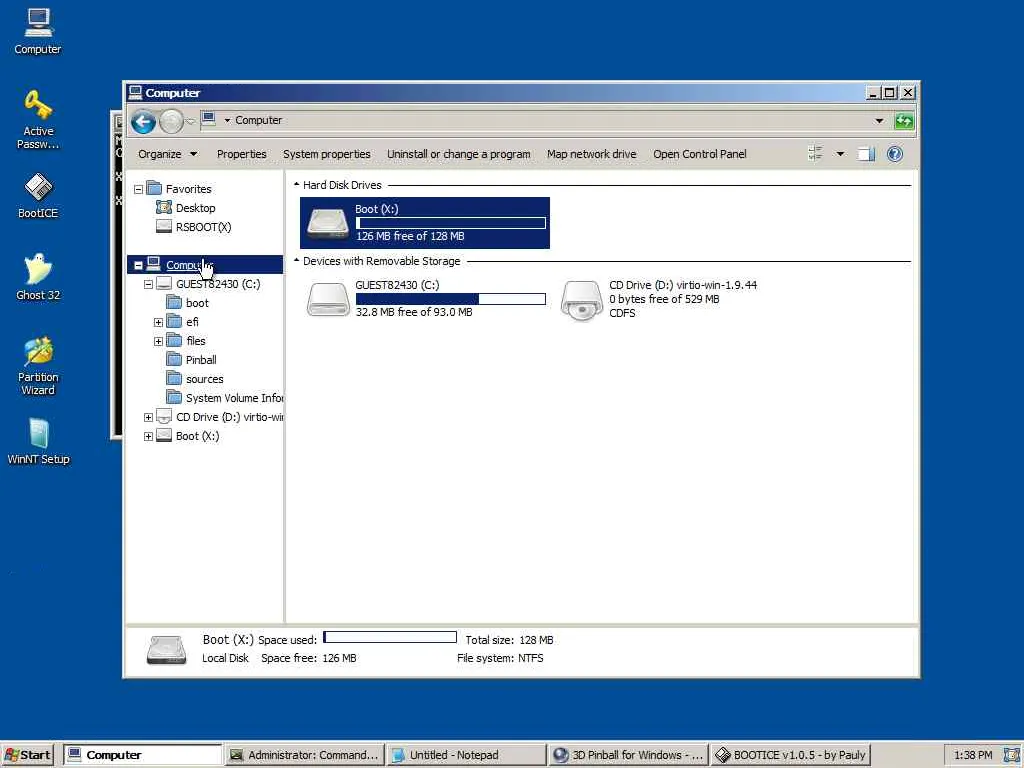Open the address bar history dropdown
This screenshot has height=768, width=1024.
(879, 121)
